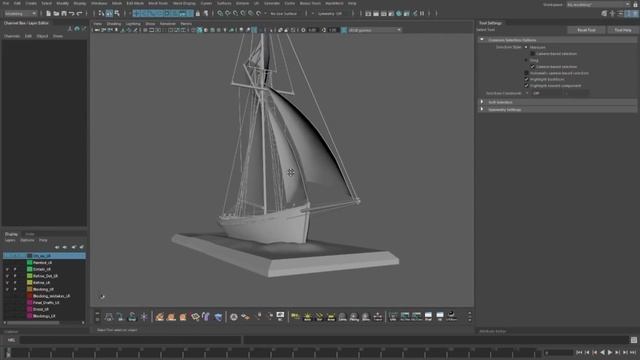Click the pause Viewport 2.0 icon

pyautogui.click(x=422, y=13)
